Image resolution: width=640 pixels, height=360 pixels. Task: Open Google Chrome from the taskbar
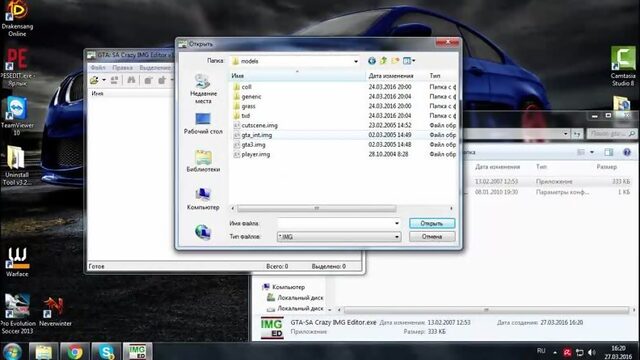coord(75,351)
